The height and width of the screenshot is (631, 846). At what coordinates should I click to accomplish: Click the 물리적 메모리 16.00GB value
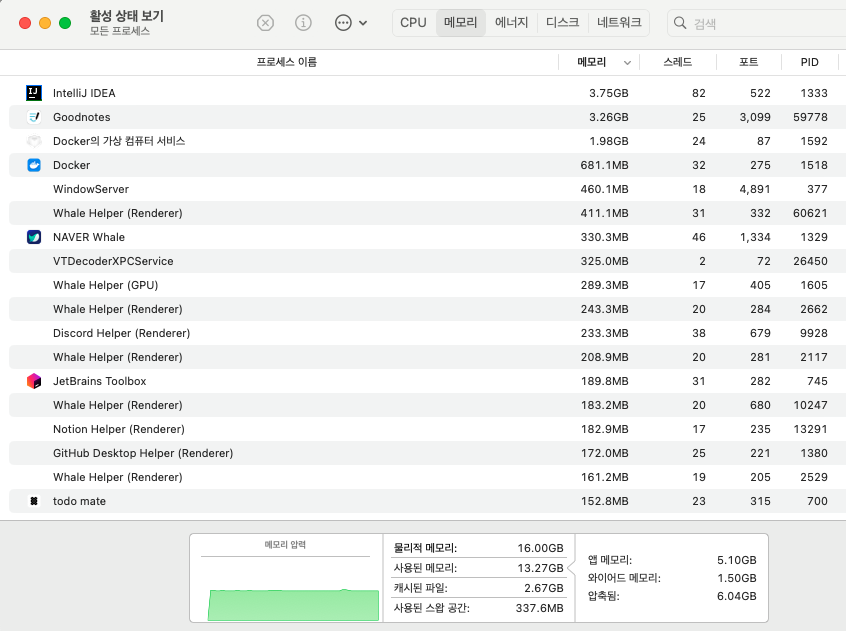tap(540, 548)
